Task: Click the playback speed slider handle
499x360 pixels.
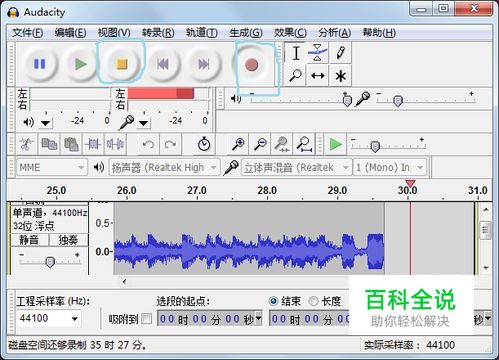Action: [375, 146]
